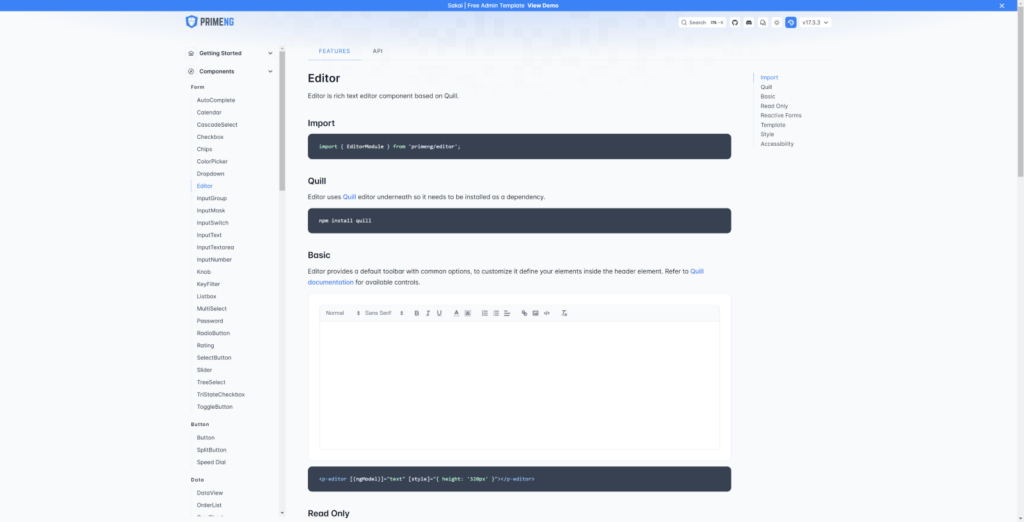Open the discussions chat bubbles icon

pyautogui.click(x=763, y=22)
